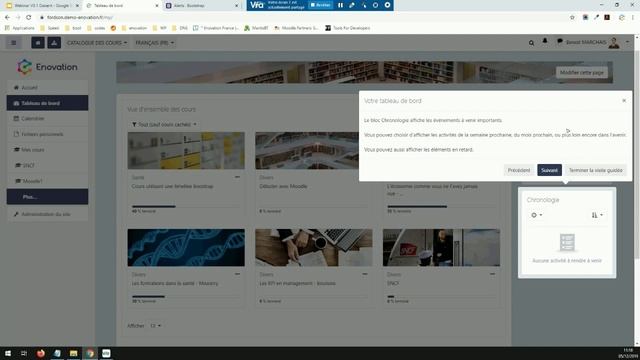Image resolution: width=640 pixels, height=360 pixels.
Task: Open the Tout (sauf cours cachés) filter dropdown
Action: pyautogui.click(x=164, y=124)
